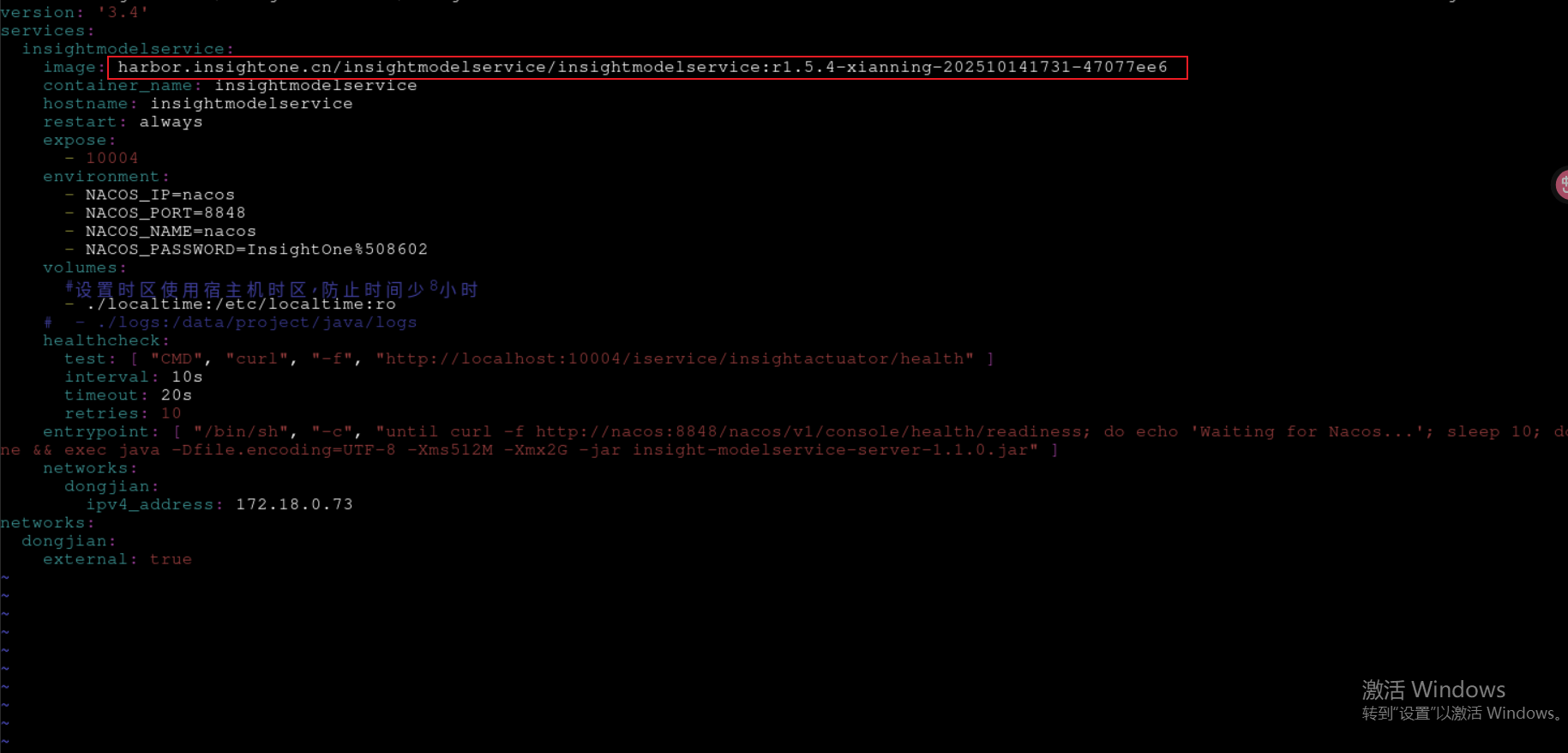Click the timeout value 20s
This screenshot has width=1568, height=753.
177,395
